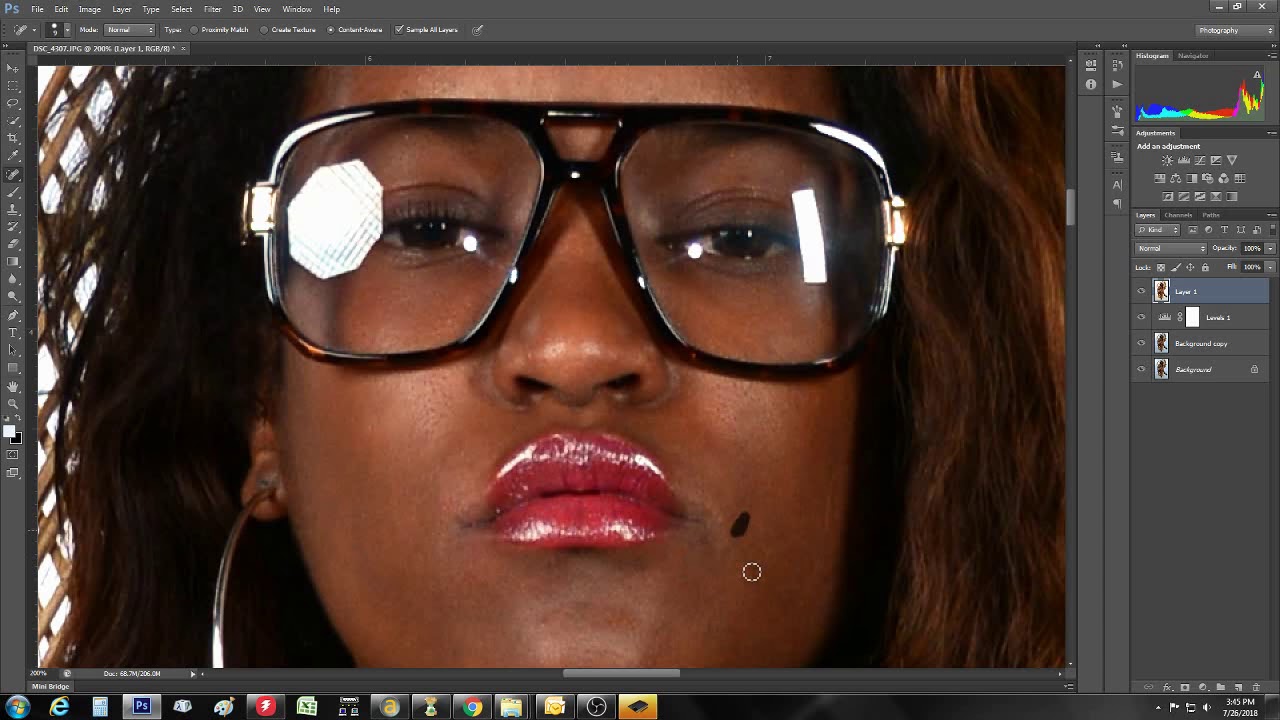The image size is (1280, 720).
Task: Click the horizontal canvas scrollbar
Action: [x=621, y=673]
